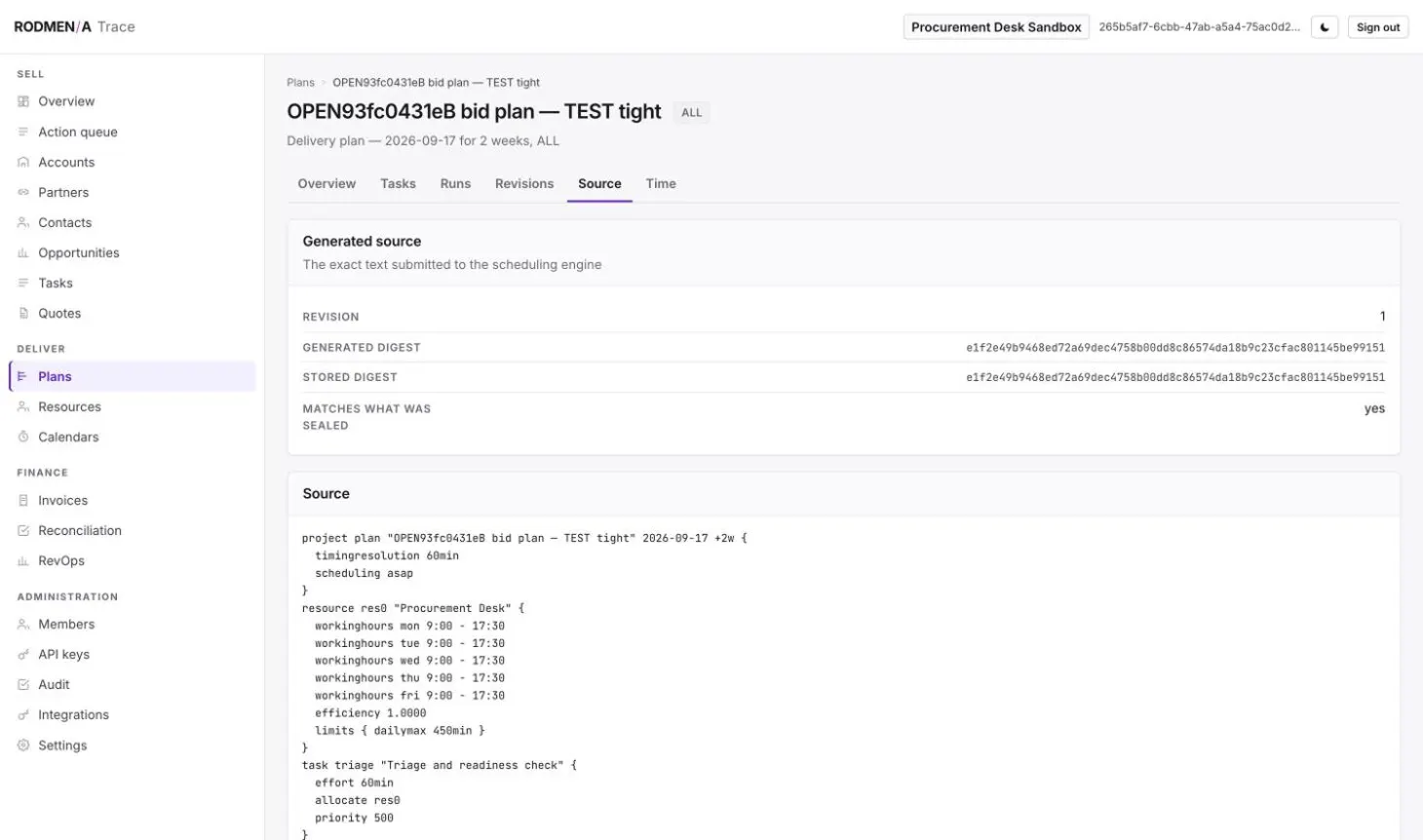Click the Accounts building icon
Viewport: 1423px width, 840px height.
pyautogui.click(x=23, y=162)
